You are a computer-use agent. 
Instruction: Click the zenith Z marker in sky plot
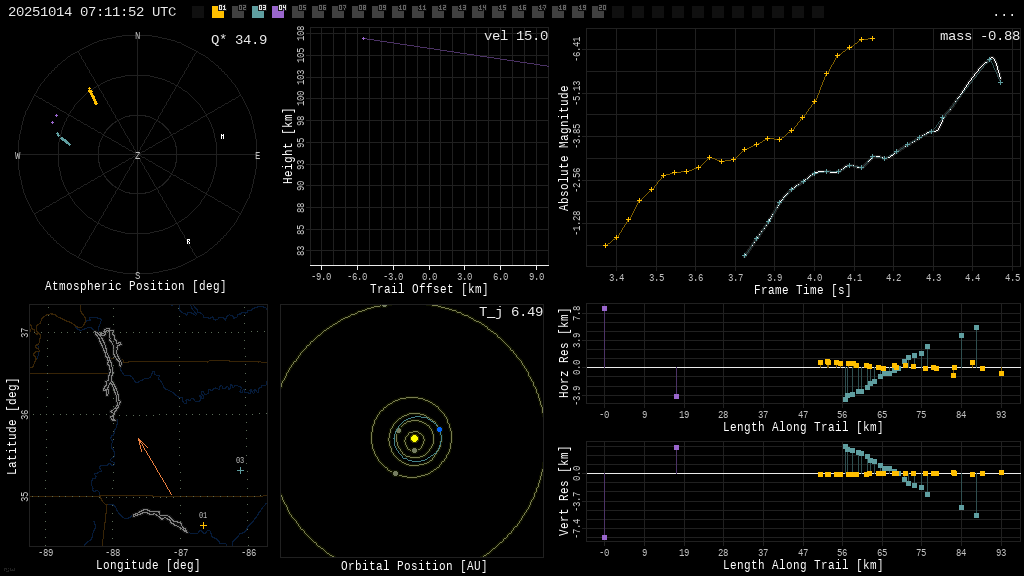(138, 156)
